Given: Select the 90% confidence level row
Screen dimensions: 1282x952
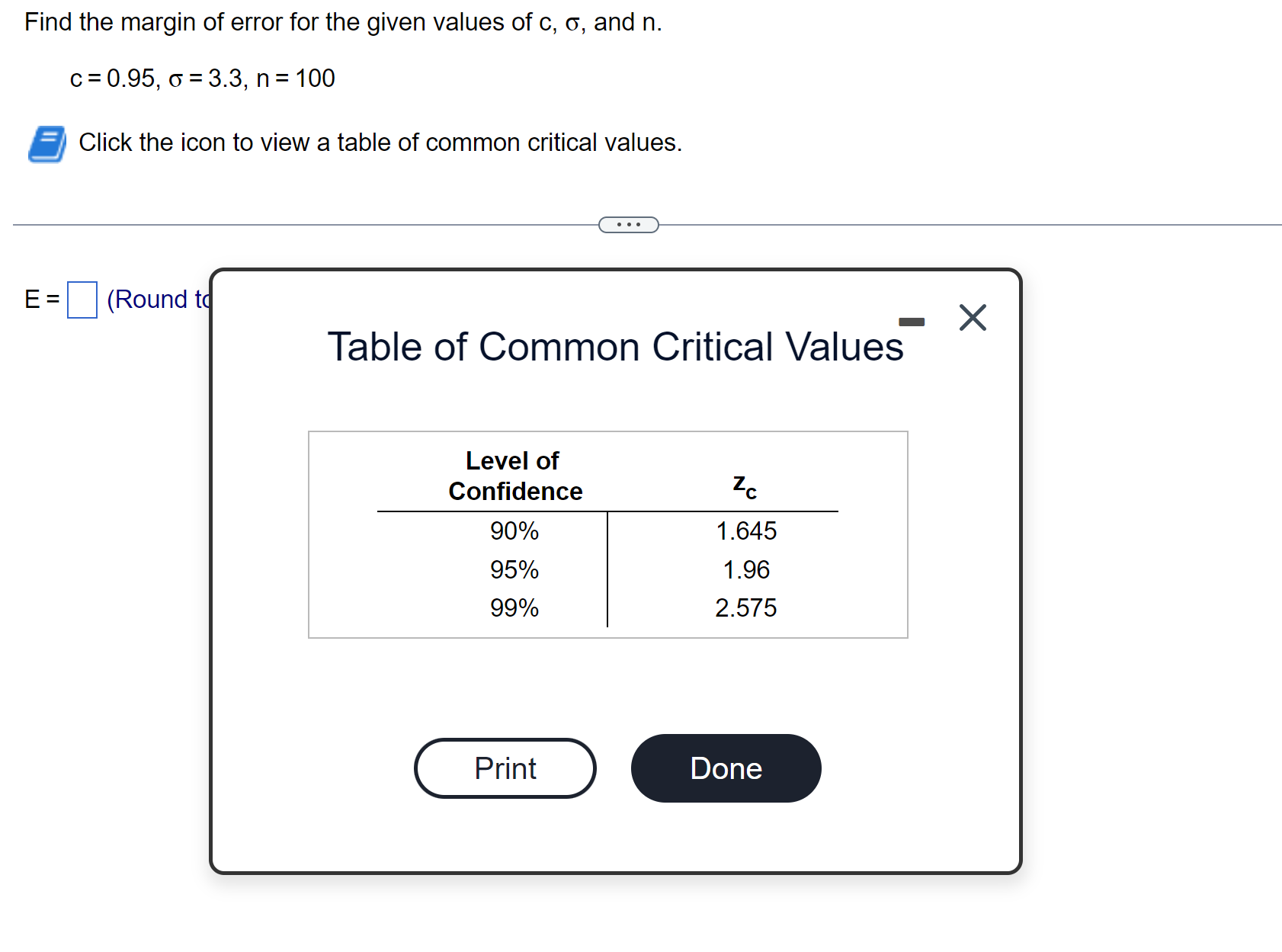Looking at the screenshot, I should (514, 531).
